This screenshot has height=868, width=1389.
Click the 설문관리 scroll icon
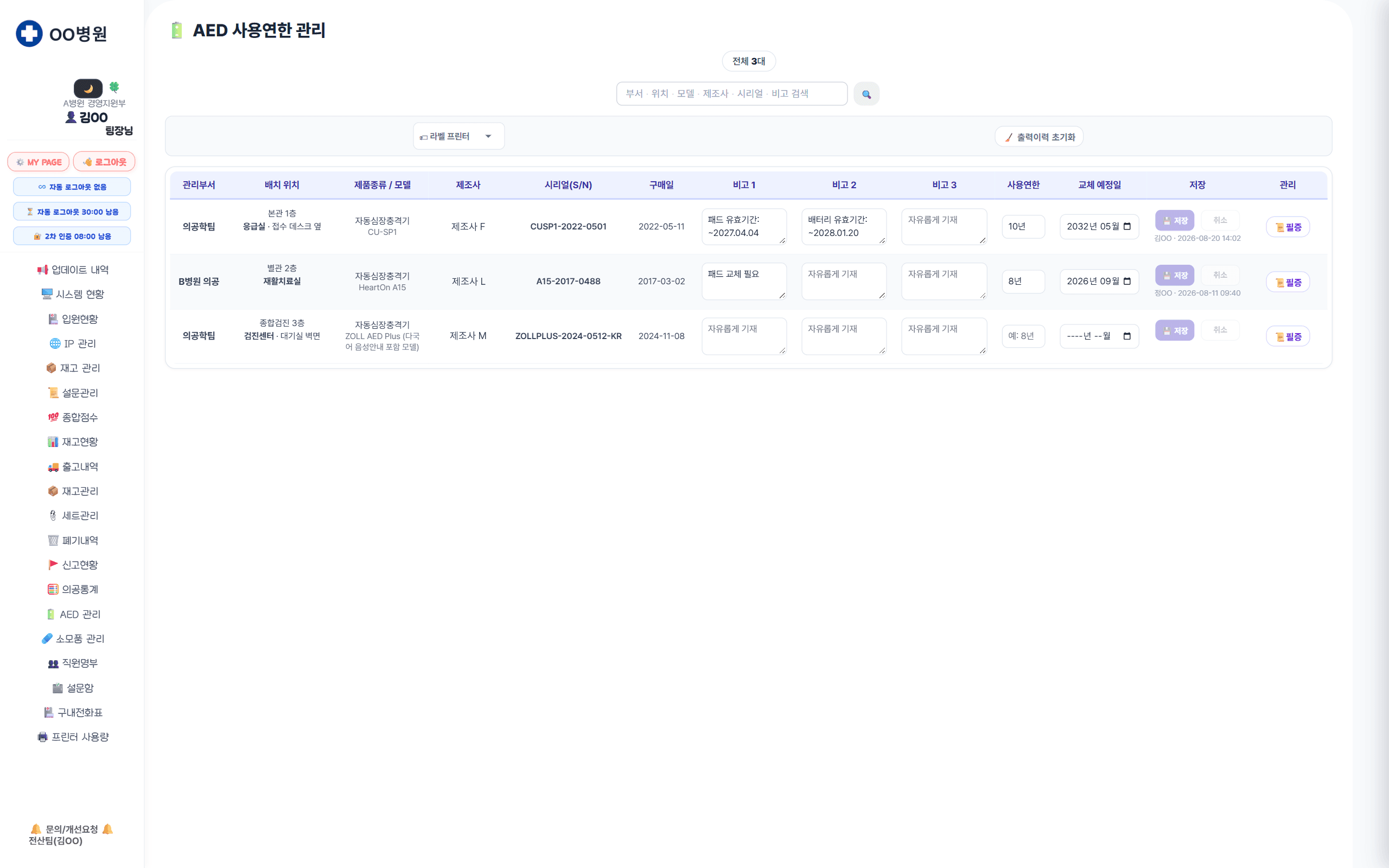coord(53,393)
